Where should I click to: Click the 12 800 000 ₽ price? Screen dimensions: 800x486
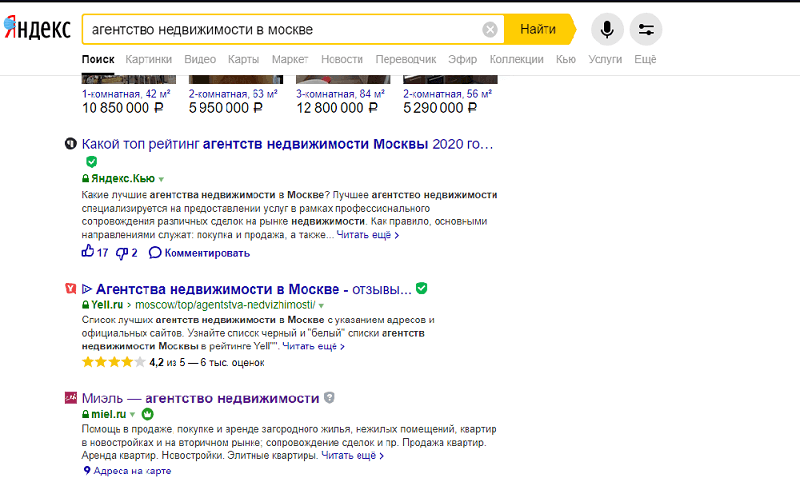(337, 108)
